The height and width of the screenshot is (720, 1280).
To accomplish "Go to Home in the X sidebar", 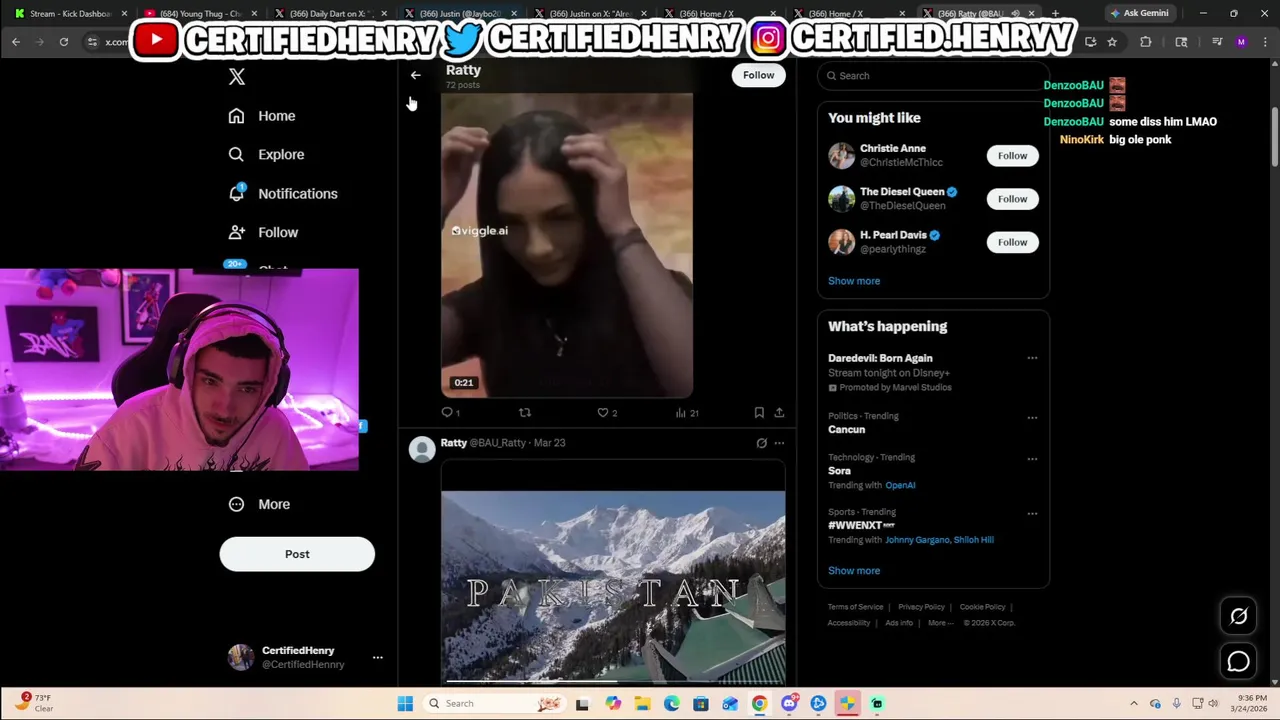I will (x=262, y=116).
